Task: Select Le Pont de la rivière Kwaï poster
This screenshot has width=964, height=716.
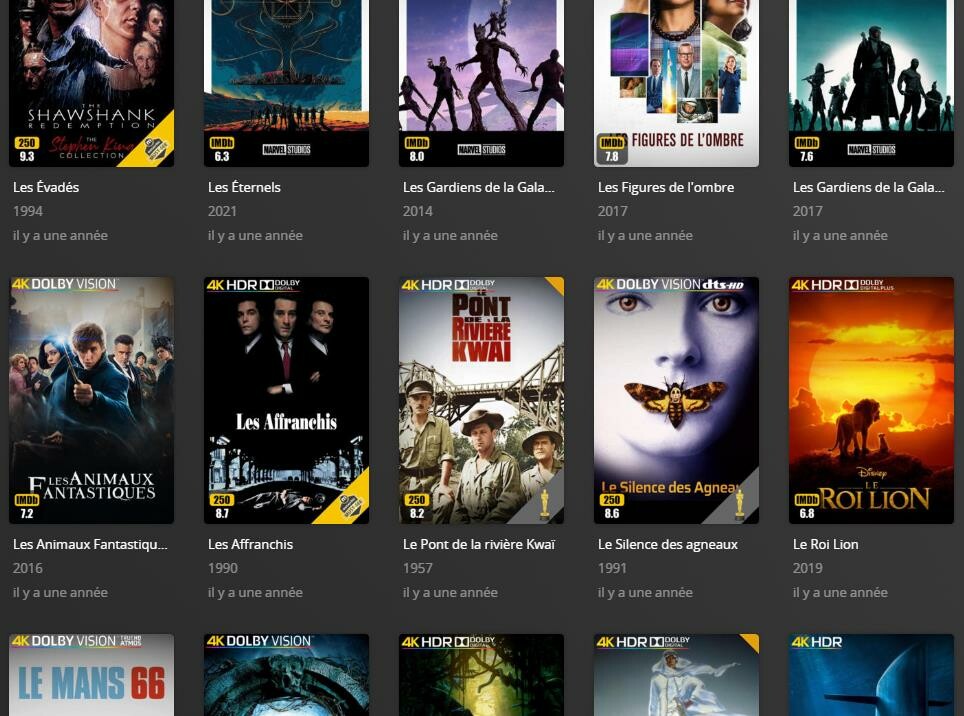Action: pos(481,400)
